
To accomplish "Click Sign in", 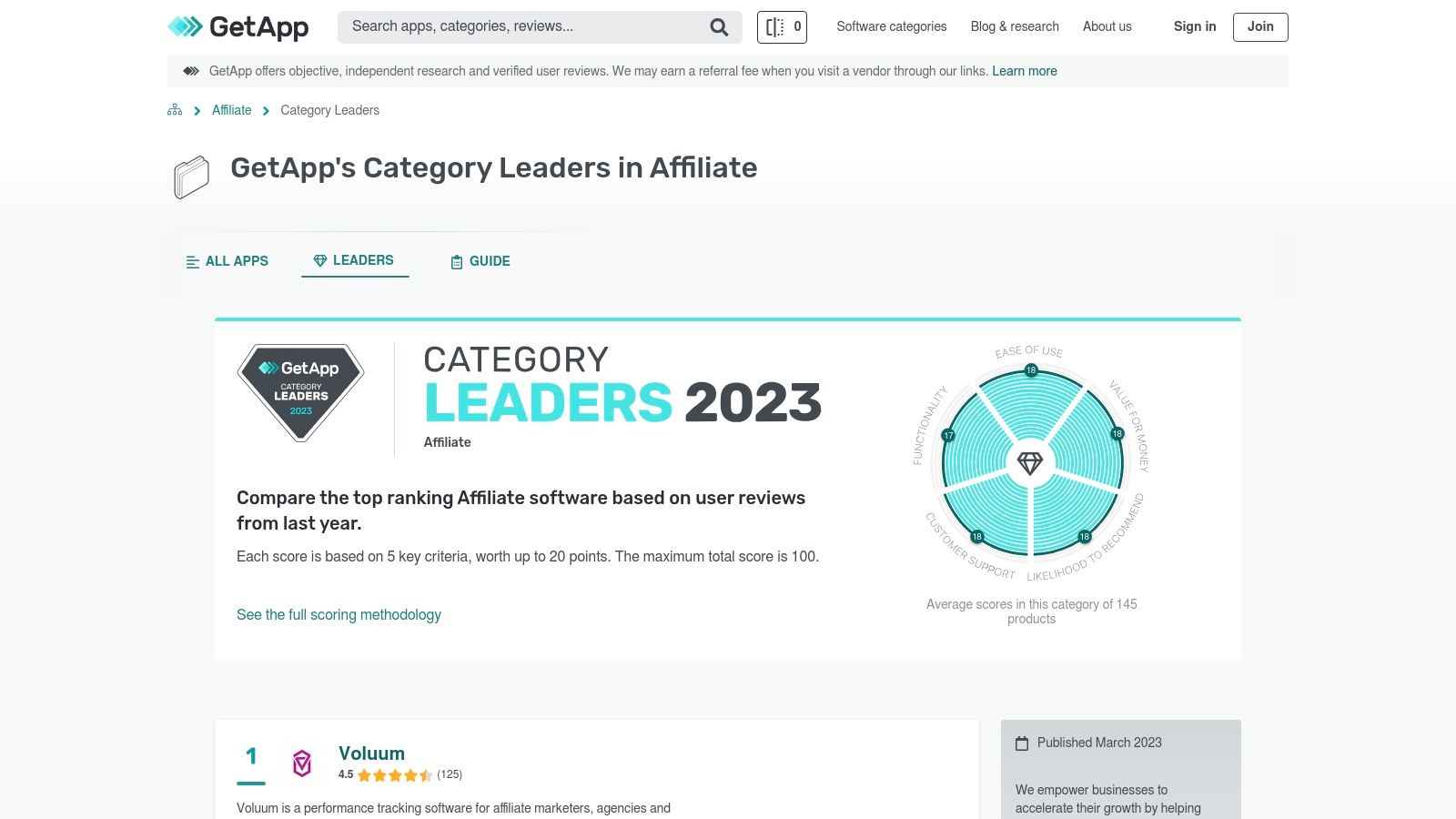I will tap(1194, 26).
